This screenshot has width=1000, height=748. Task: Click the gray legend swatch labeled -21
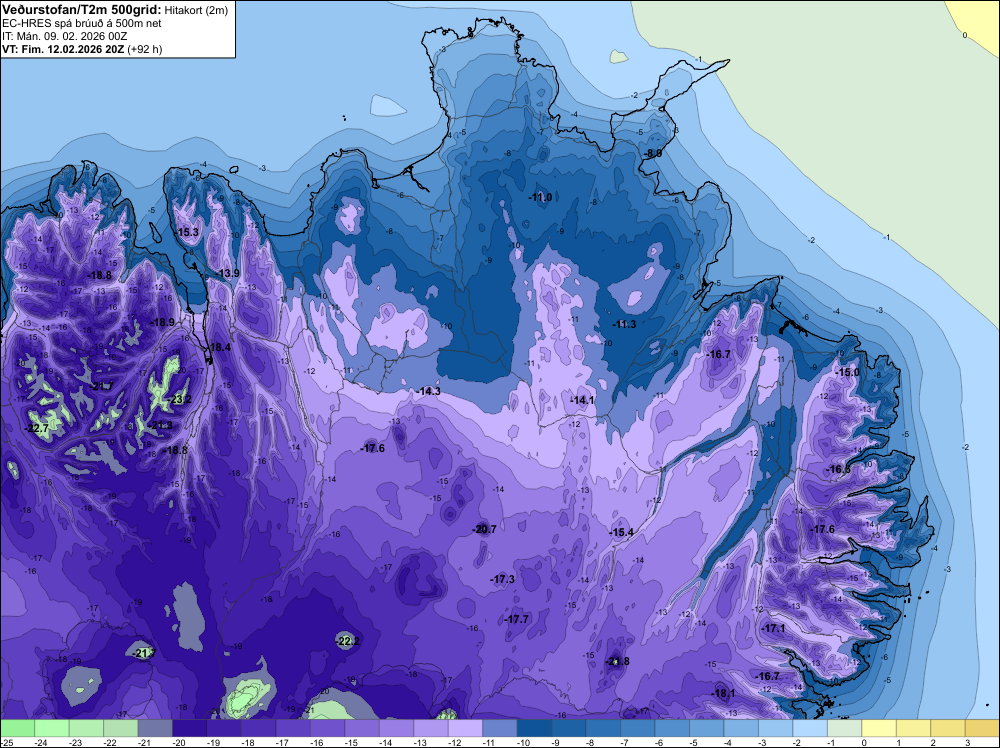click(155, 728)
